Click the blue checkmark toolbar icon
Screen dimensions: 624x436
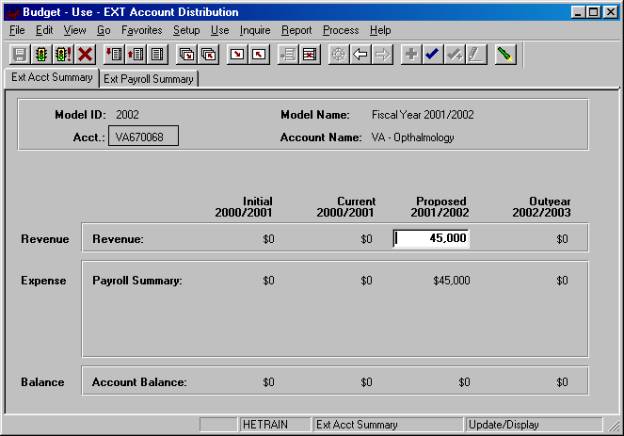(432, 54)
